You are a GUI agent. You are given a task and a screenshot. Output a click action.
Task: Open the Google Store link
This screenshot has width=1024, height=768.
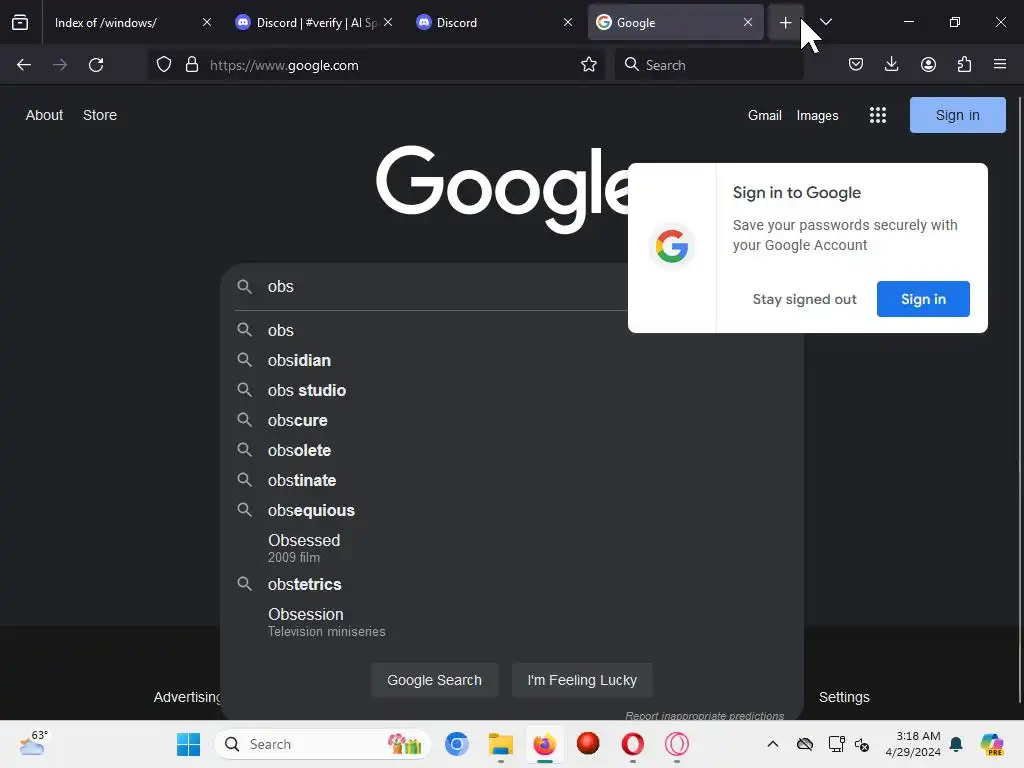point(100,115)
